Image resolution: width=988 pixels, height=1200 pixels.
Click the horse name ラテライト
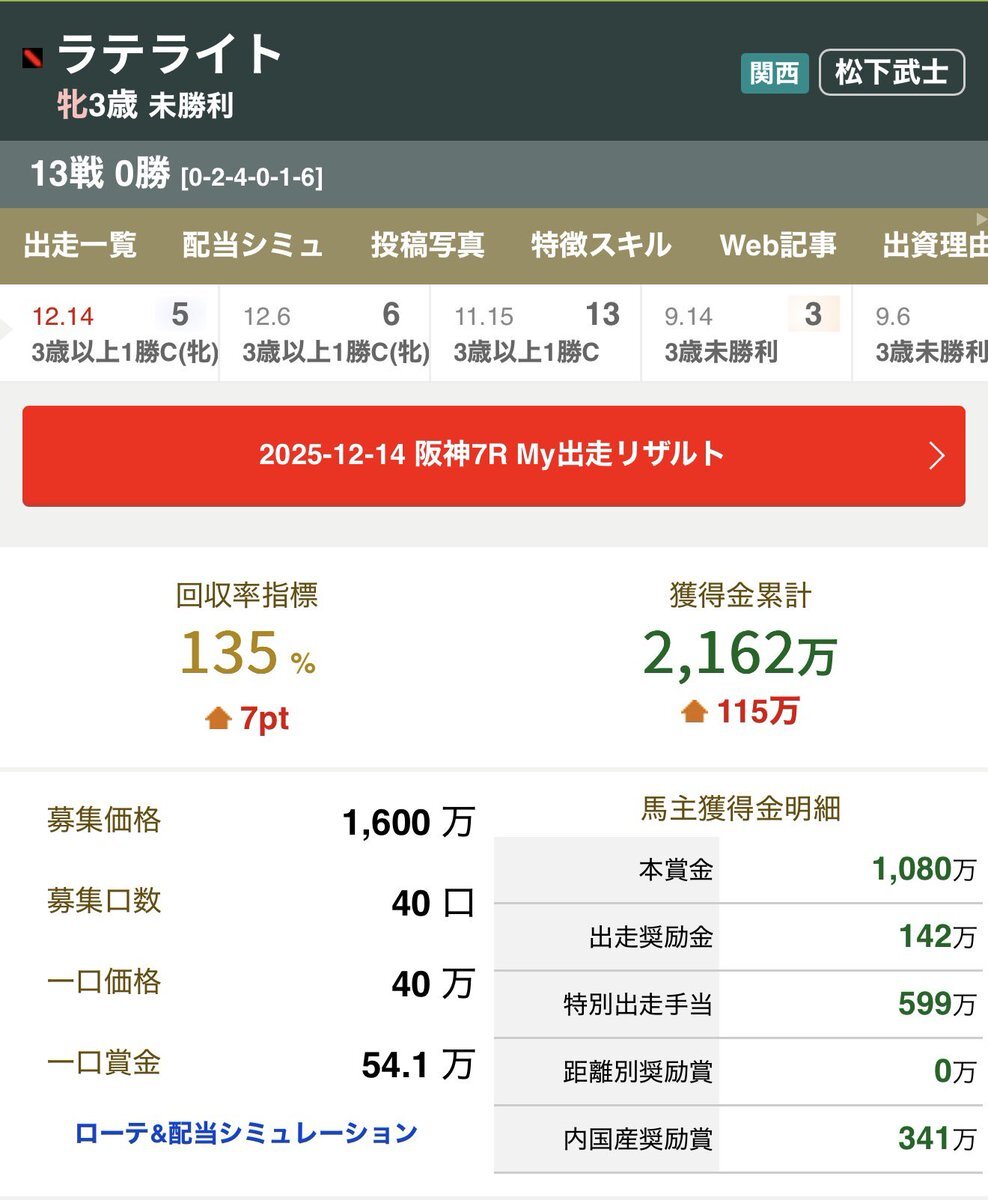(170, 54)
